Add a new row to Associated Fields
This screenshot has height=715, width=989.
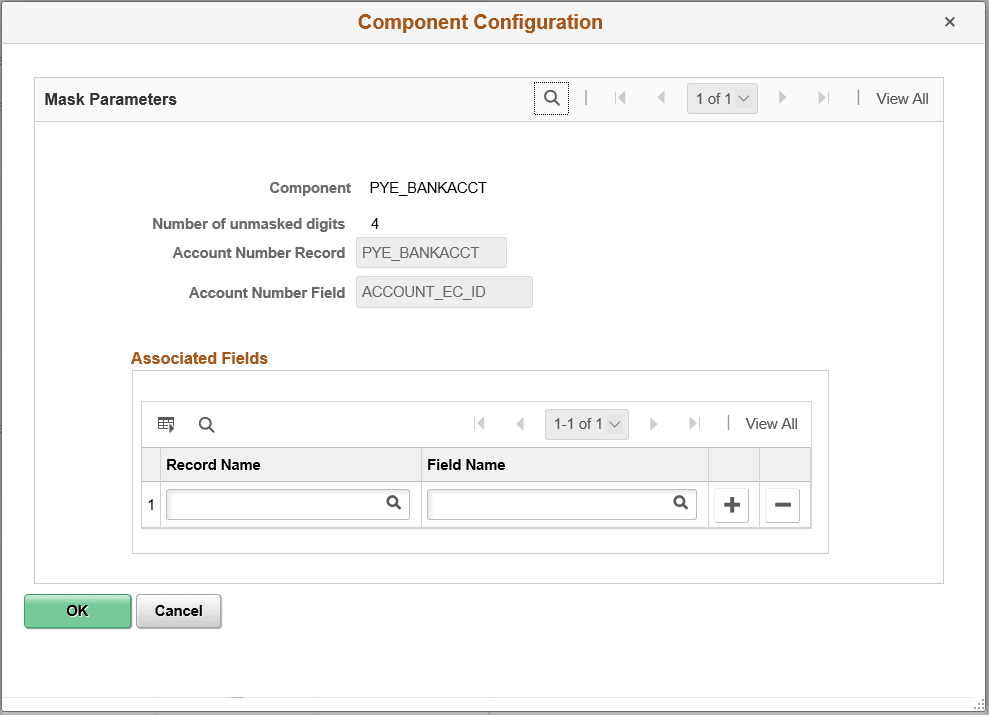click(731, 505)
